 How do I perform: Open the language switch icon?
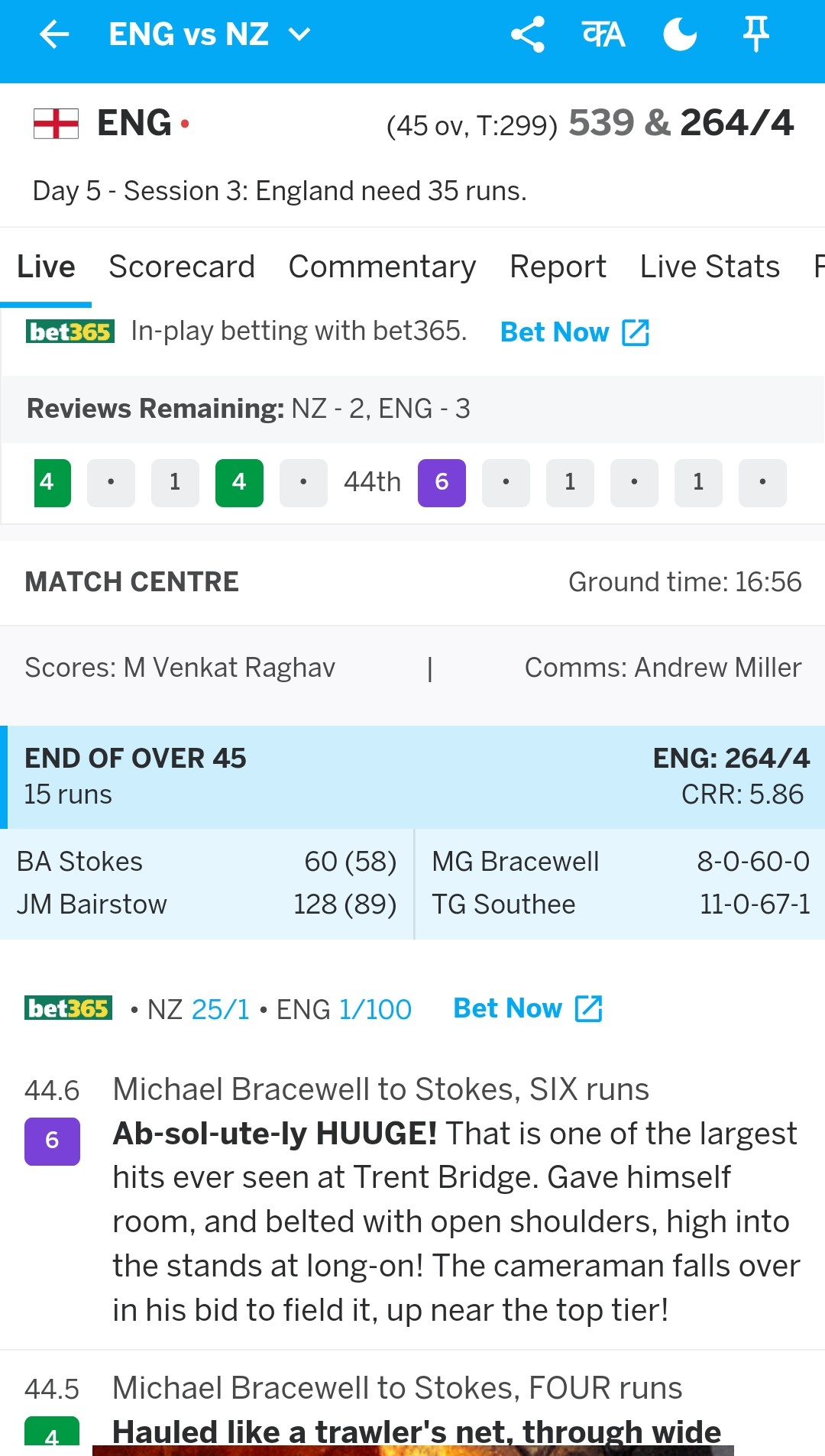point(603,34)
